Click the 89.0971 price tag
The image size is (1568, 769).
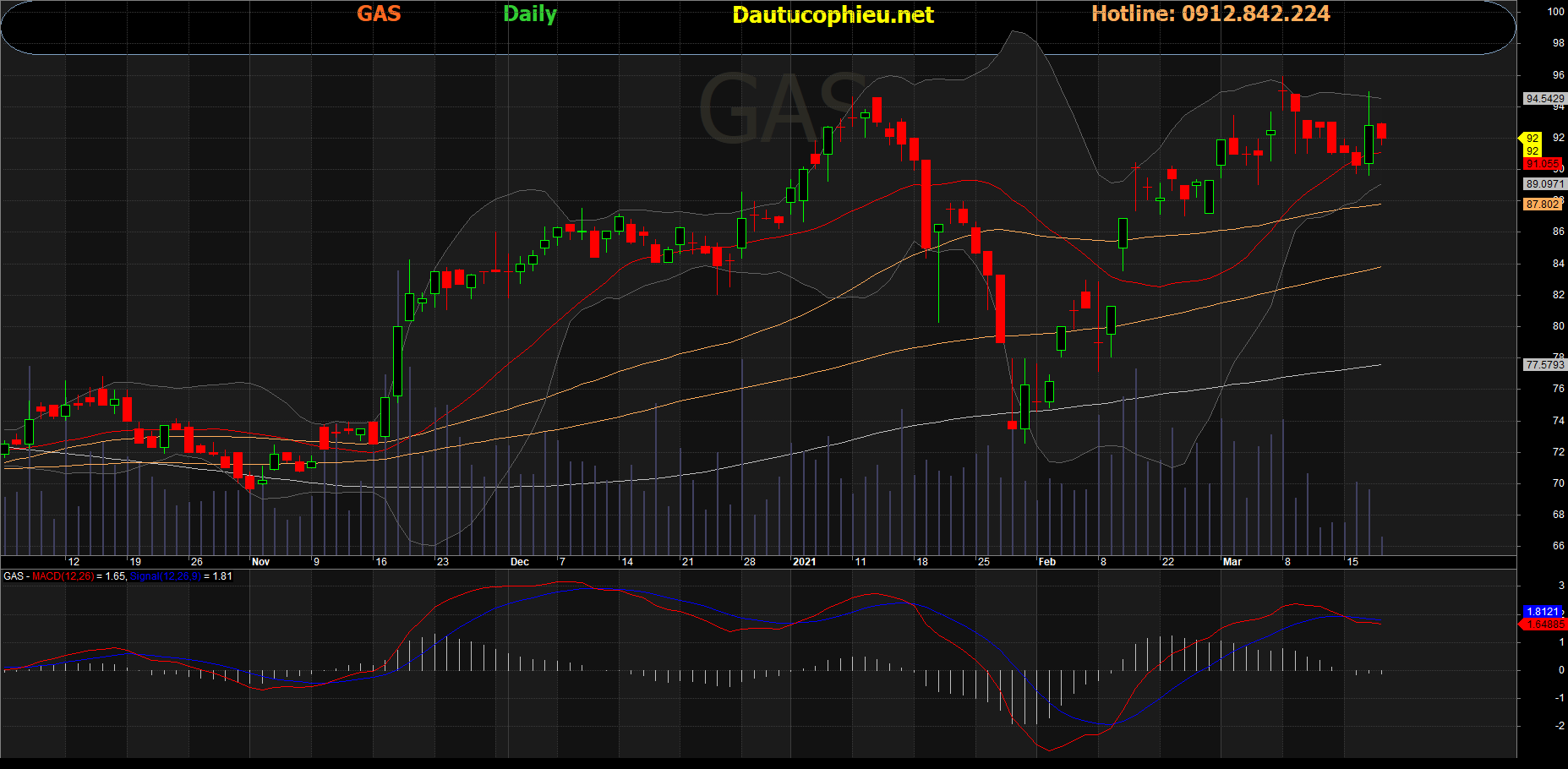(1543, 184)
